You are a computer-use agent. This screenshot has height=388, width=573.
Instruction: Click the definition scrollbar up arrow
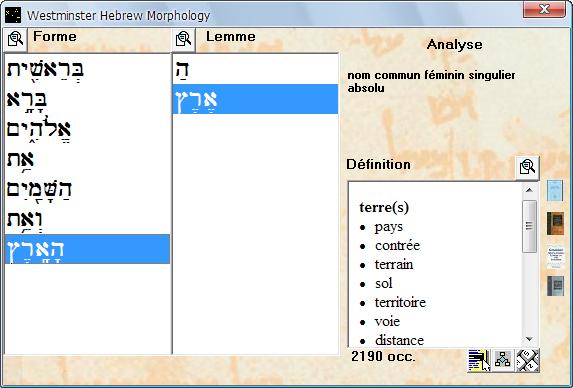(529, 190)
